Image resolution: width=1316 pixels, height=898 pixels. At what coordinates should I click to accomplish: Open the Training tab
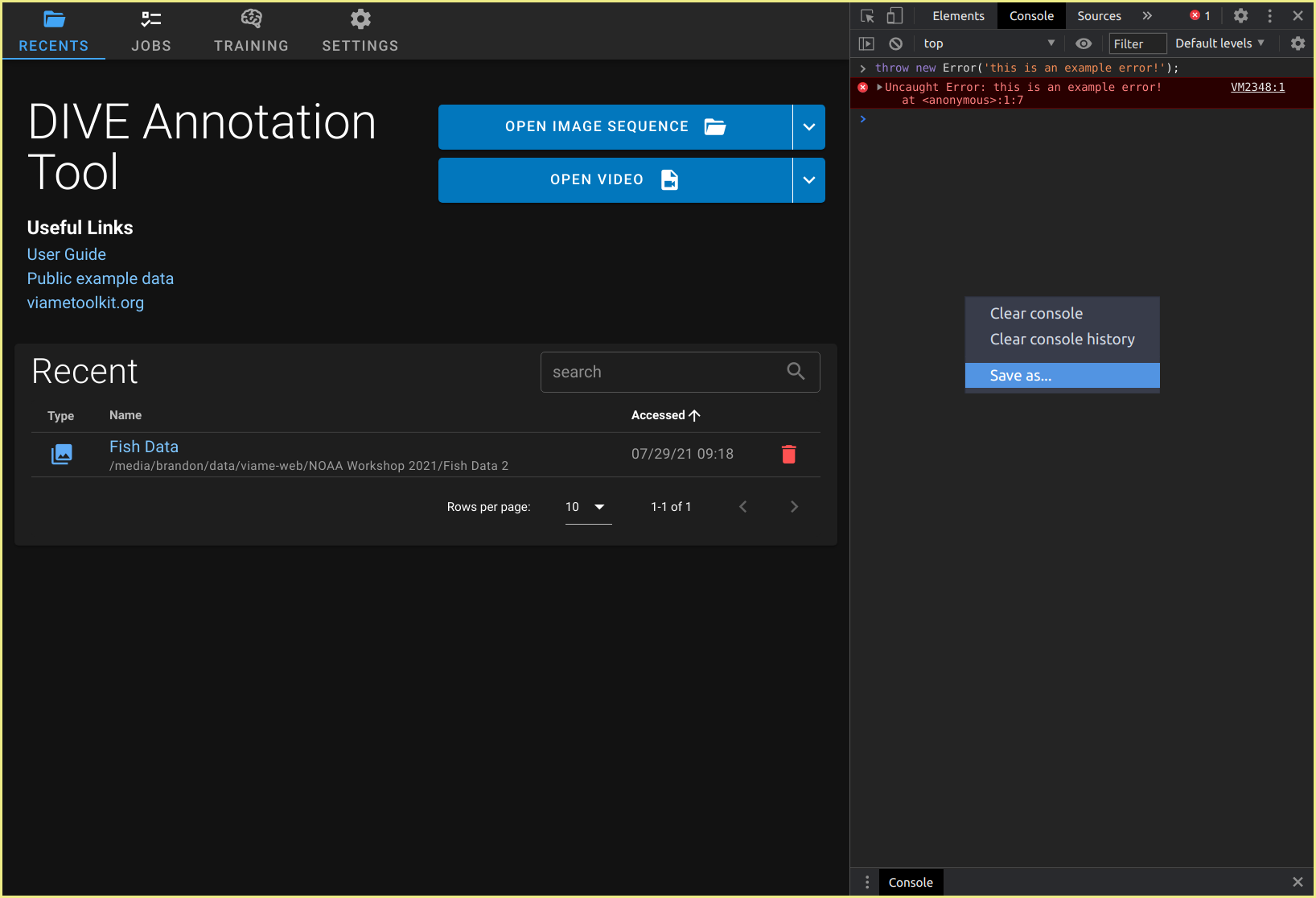click(x=251, y=31)
